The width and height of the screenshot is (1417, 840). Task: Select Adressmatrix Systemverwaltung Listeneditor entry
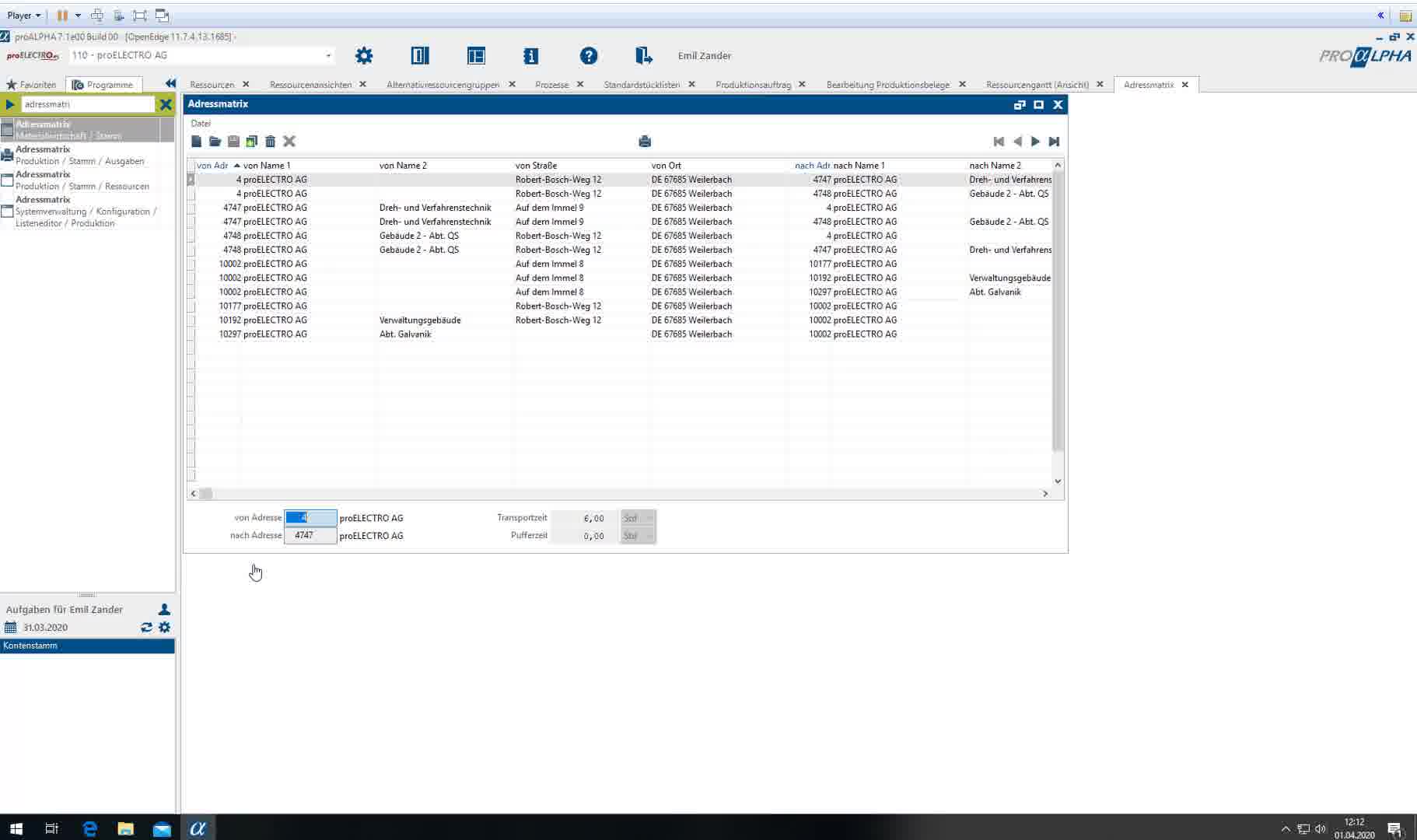pyautogui.click(x=87, y=211)
